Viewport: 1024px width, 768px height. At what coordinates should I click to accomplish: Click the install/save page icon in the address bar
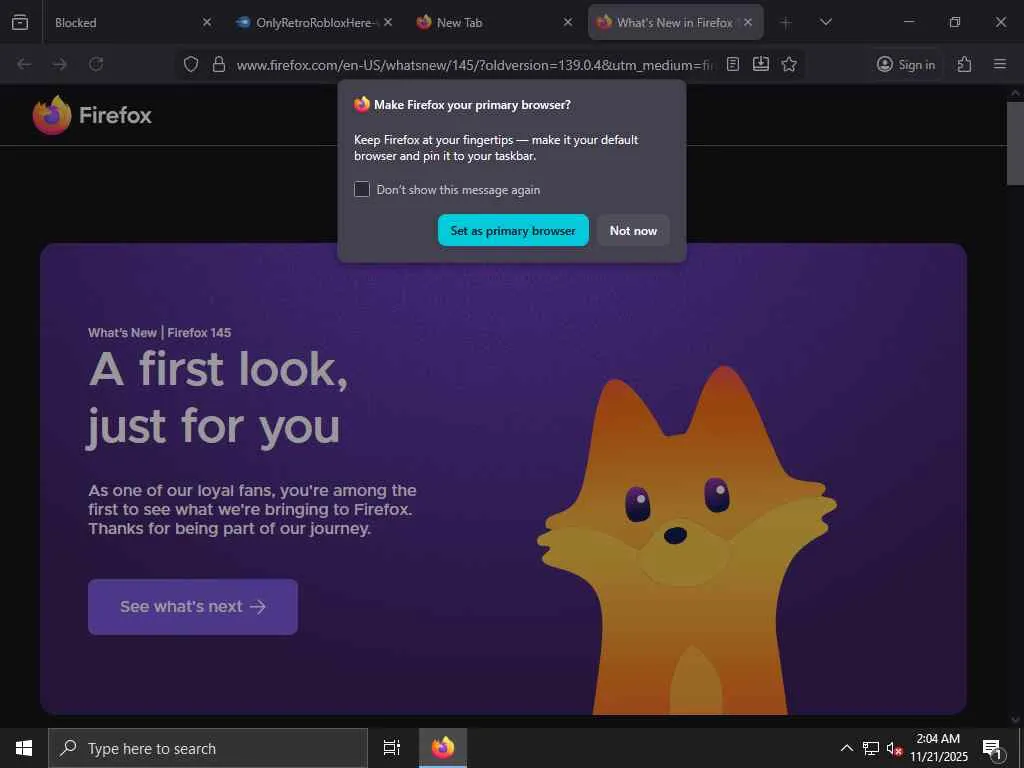761,64
